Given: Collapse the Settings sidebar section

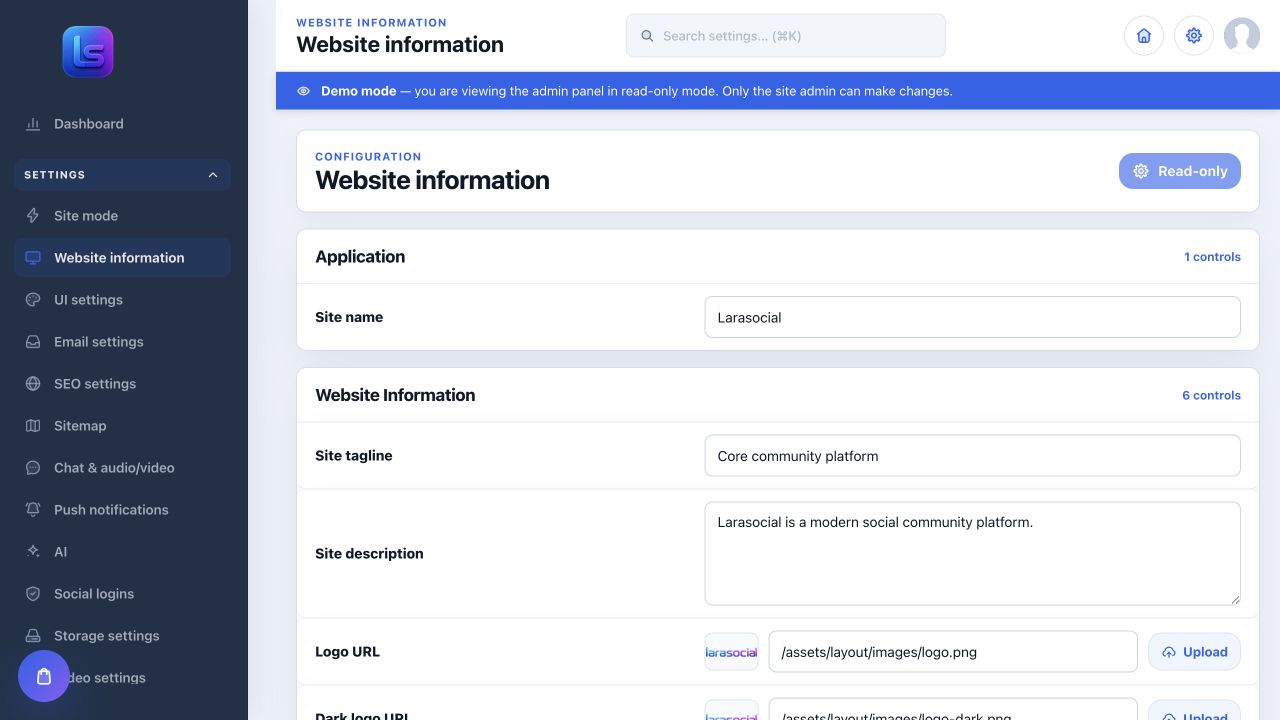Looking at the screenshot, I should pyautogui.click(x=122, y=175).
